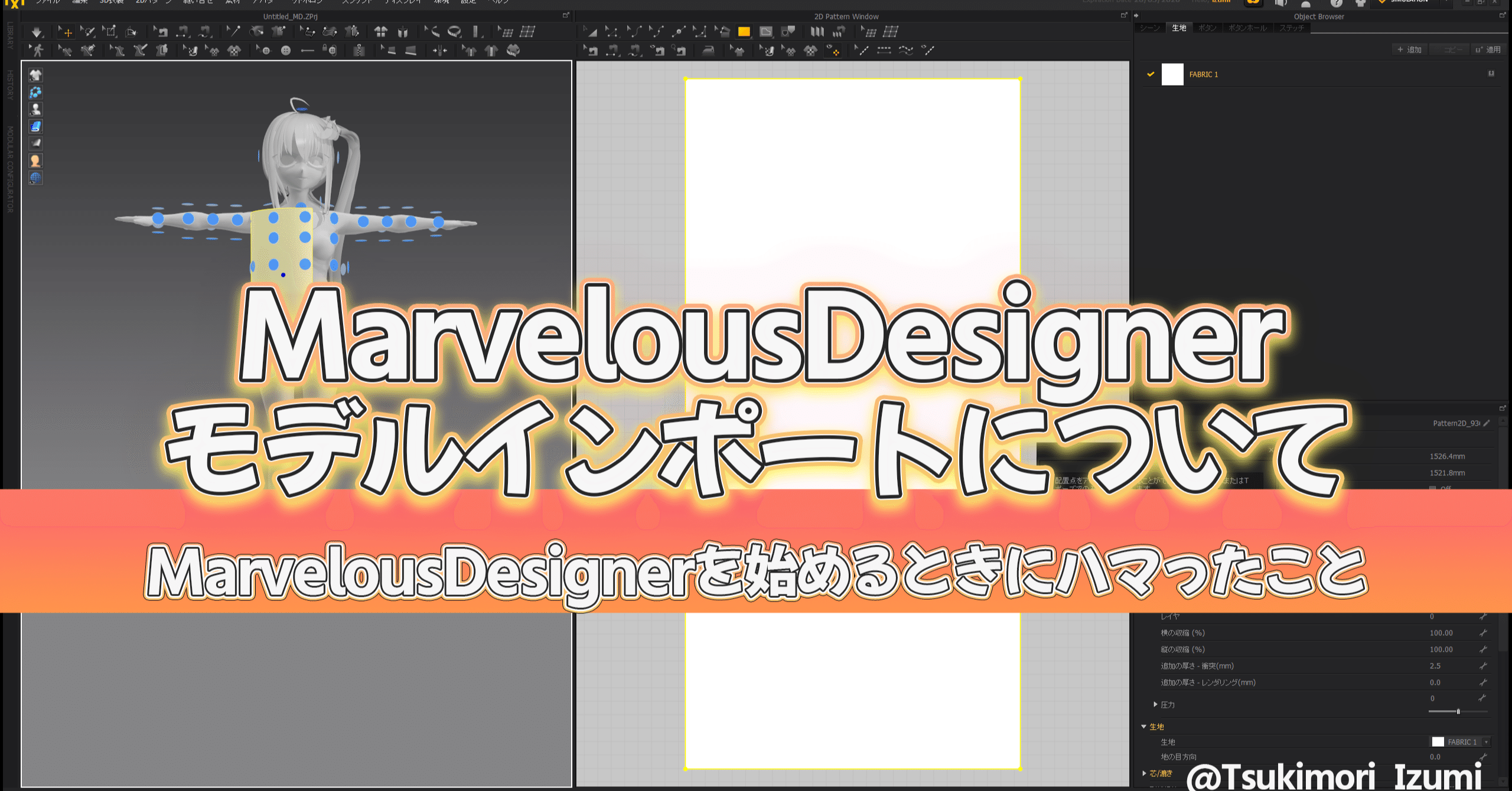Image resolution: width=1512 pixels, height=791 pixels.
Task: Select the Free Sewing tool in 3D toolbar
Action: (x=205, y=32)
